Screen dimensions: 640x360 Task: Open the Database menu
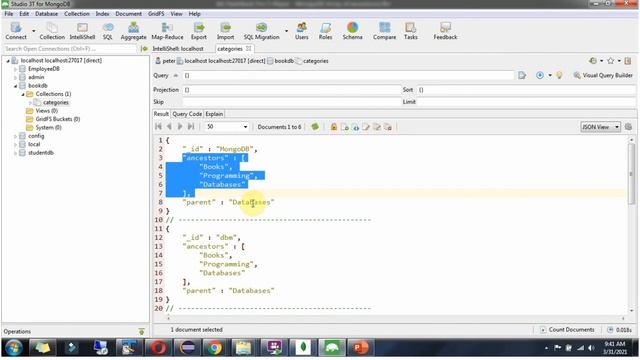pos(47,13)
